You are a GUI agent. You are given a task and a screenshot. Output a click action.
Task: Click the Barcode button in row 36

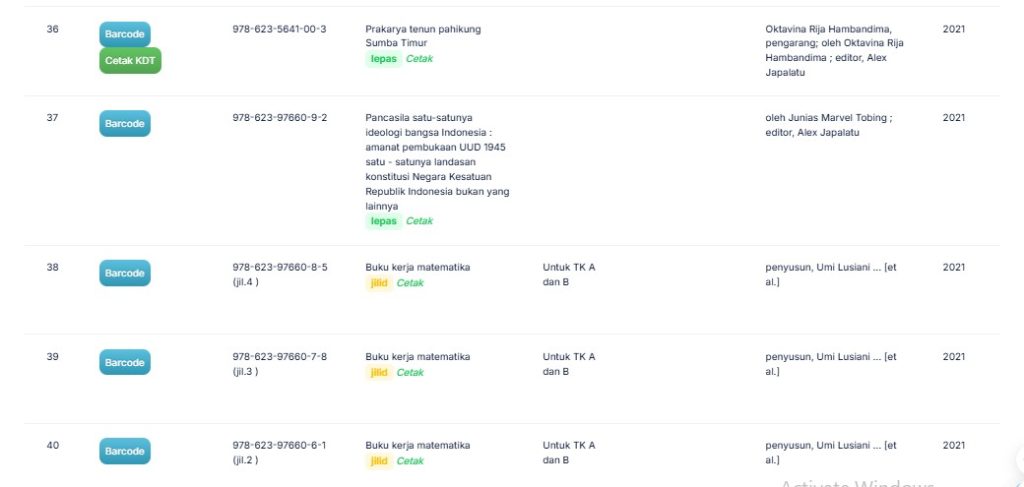(124, 34)
